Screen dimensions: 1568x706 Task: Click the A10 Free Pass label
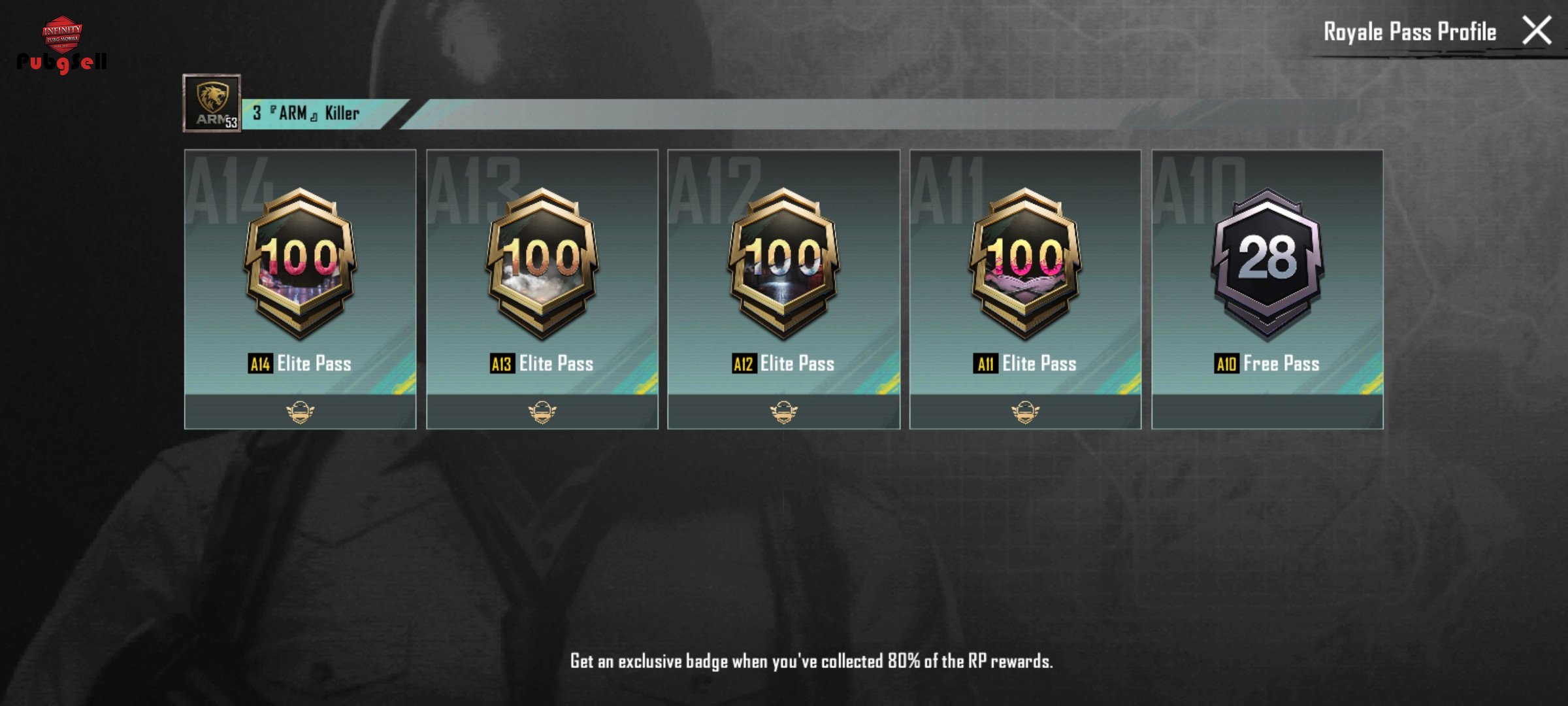point(1267,363)
